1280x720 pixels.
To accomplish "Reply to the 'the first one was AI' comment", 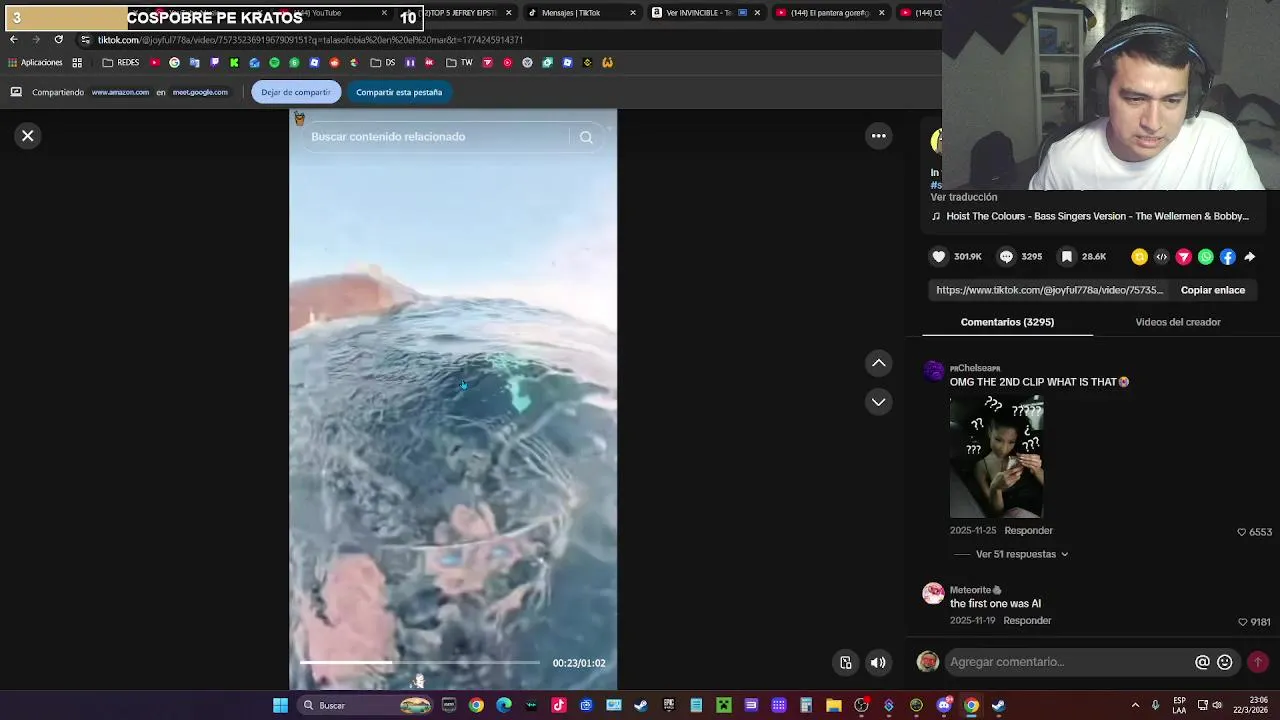I will [x=1027, y=621].
